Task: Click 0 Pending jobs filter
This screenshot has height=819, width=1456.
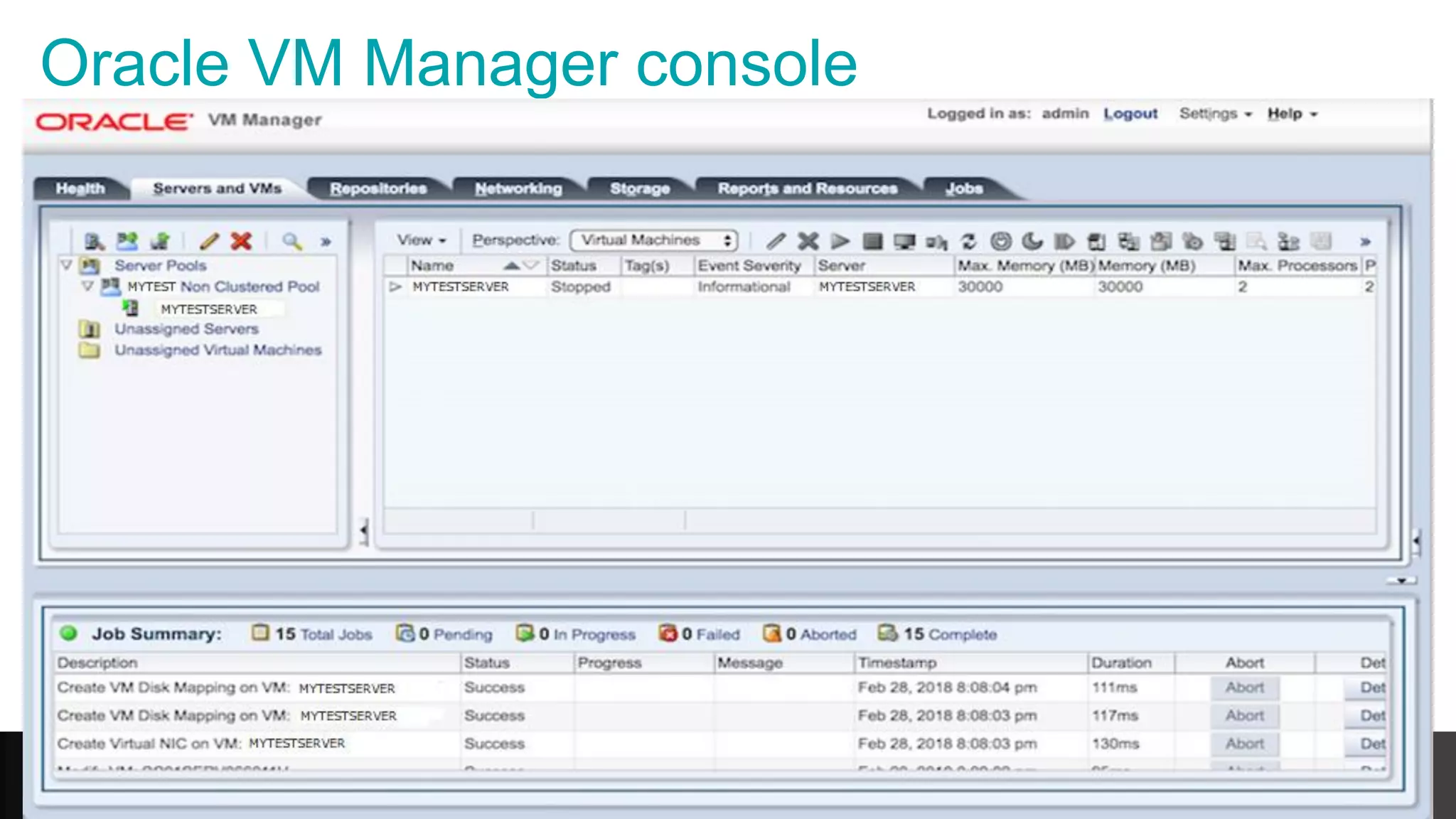Action: tap(444, 633)
